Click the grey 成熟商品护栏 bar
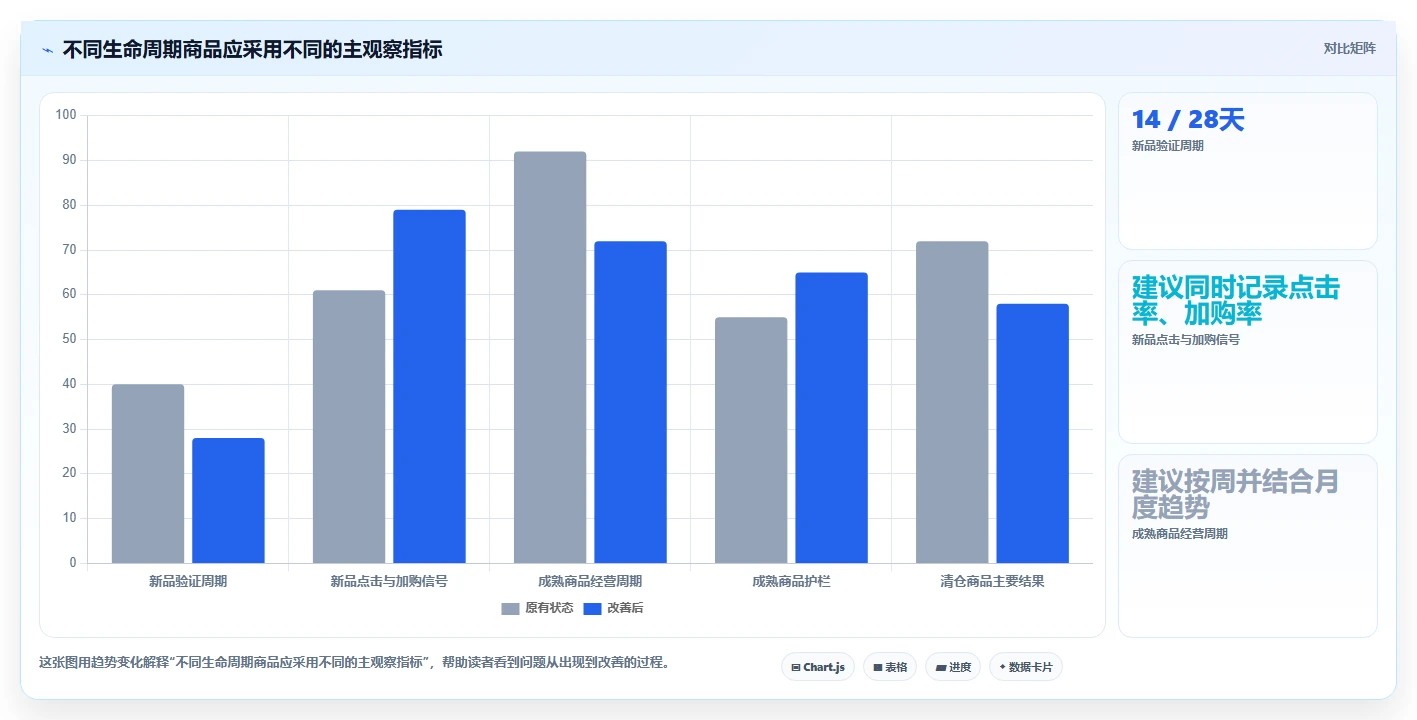The image size is (1417, 720). (x=751, y=440)
